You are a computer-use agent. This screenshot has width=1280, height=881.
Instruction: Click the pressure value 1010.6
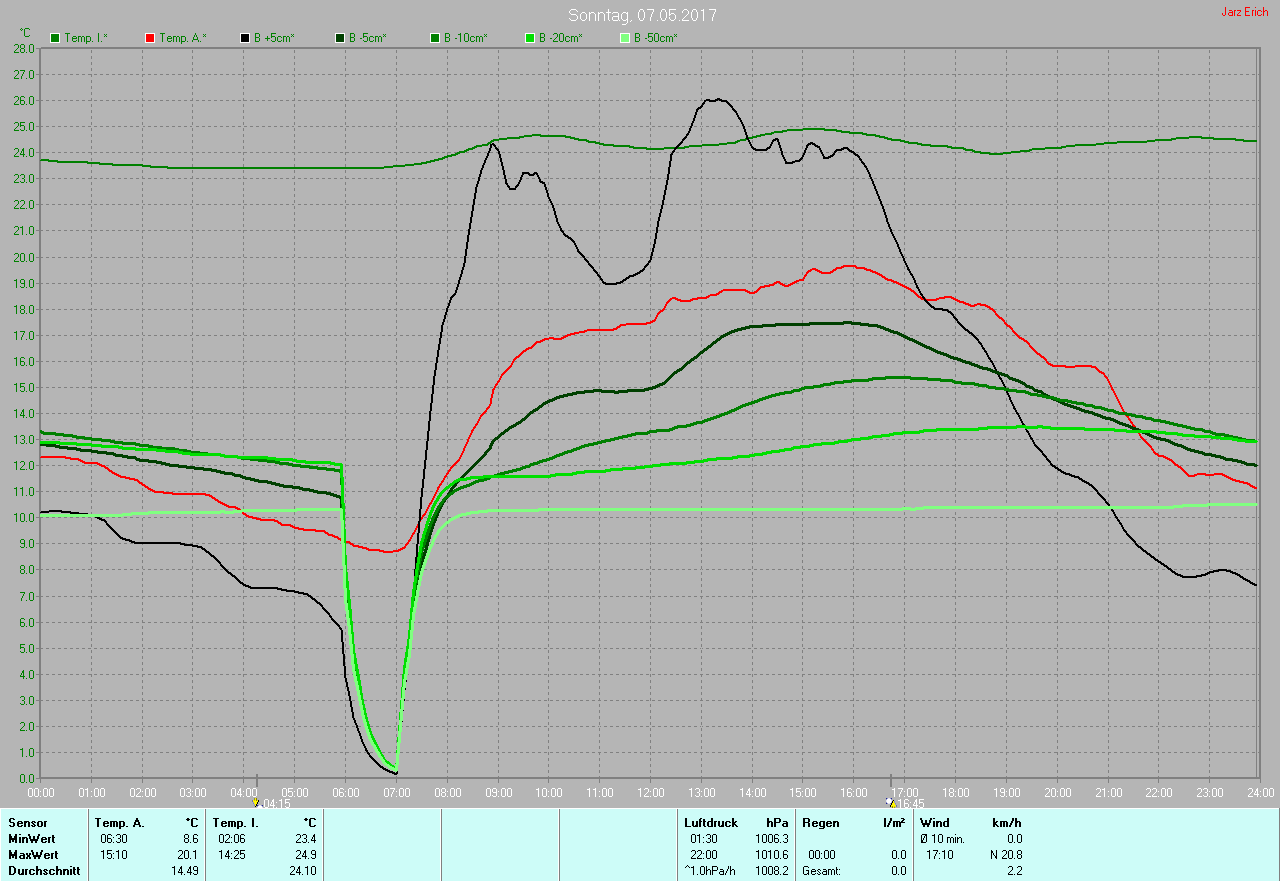771,855
